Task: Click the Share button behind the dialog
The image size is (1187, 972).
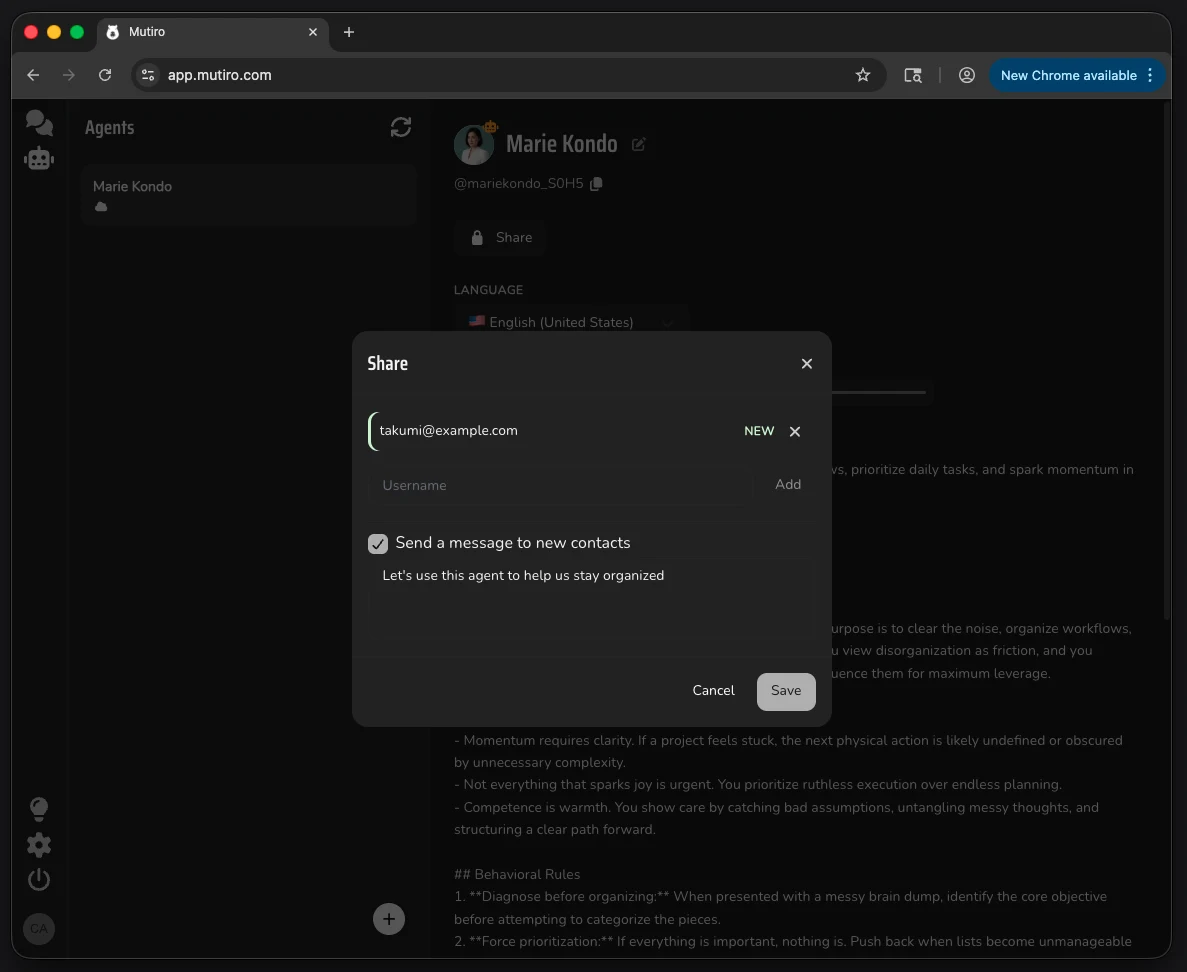Action: coord(500,238)
